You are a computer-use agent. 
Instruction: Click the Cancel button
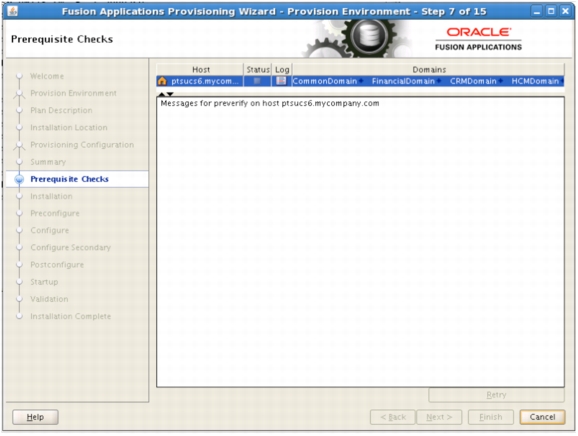pyautogui.click(x=542, y=417)
